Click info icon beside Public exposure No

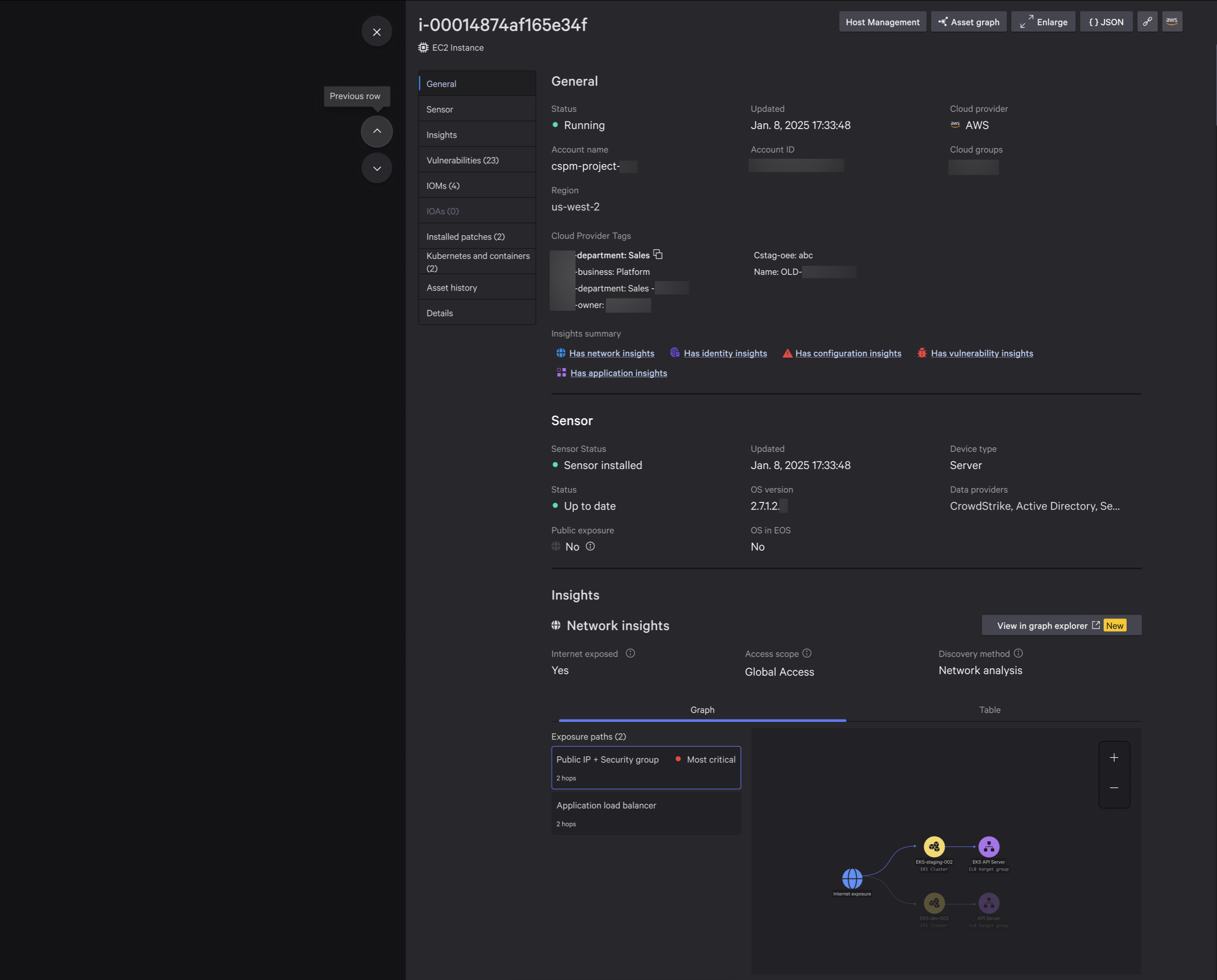tap(590, 546)
